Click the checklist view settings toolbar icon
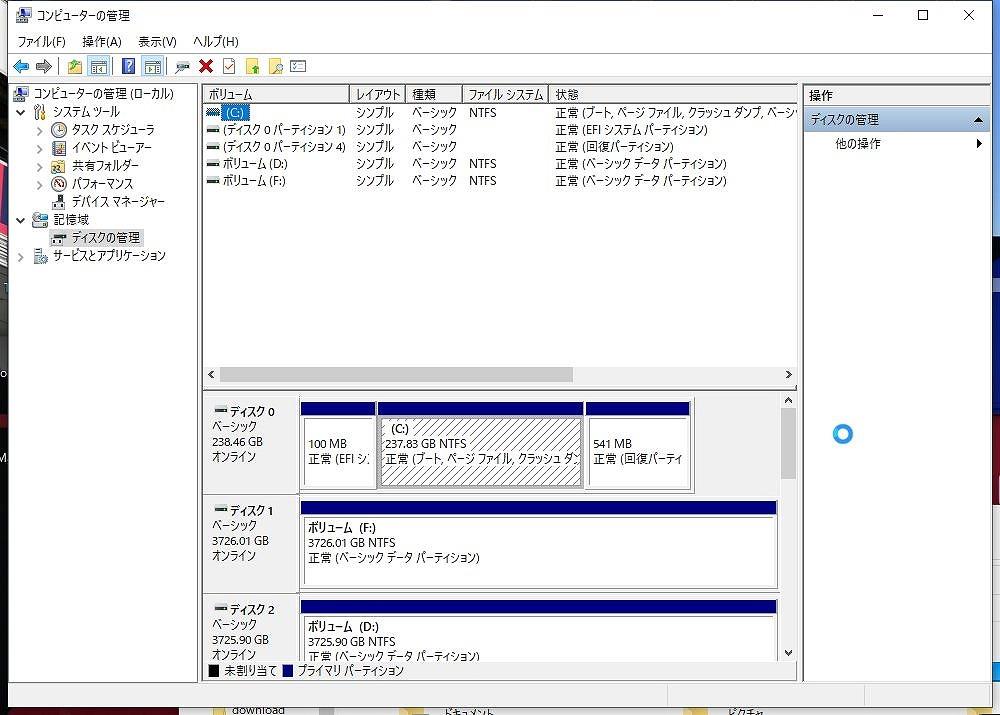The image size is (1000, 715). [298, 66]
